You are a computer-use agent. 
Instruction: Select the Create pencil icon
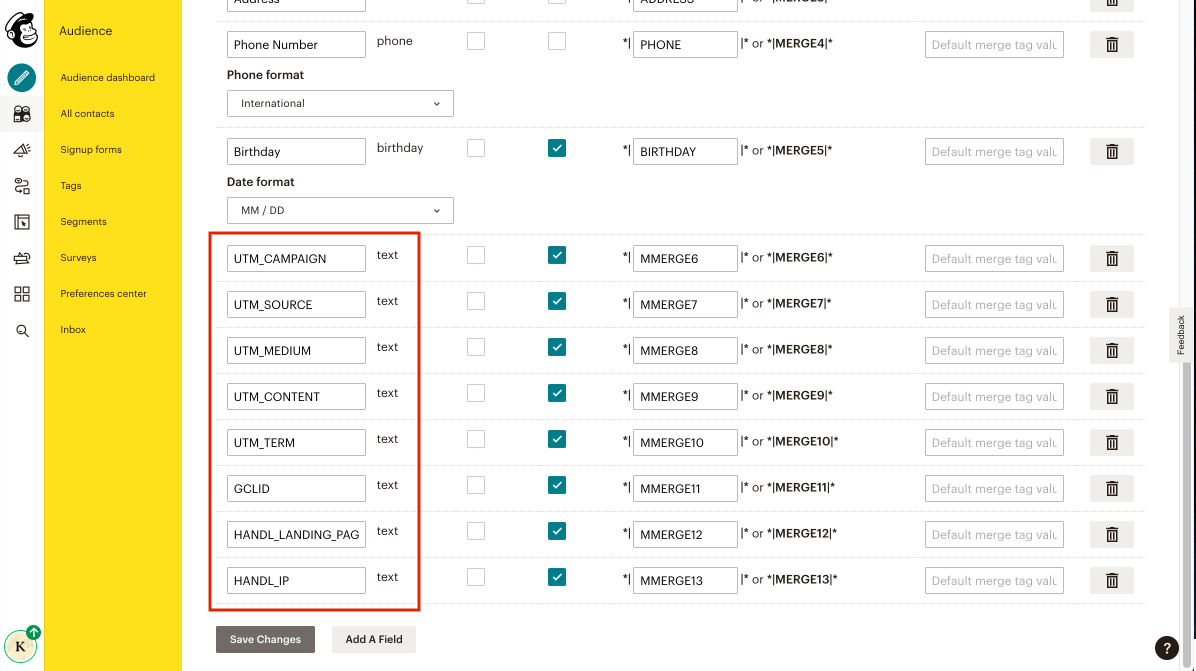click(x=22, y=77)
